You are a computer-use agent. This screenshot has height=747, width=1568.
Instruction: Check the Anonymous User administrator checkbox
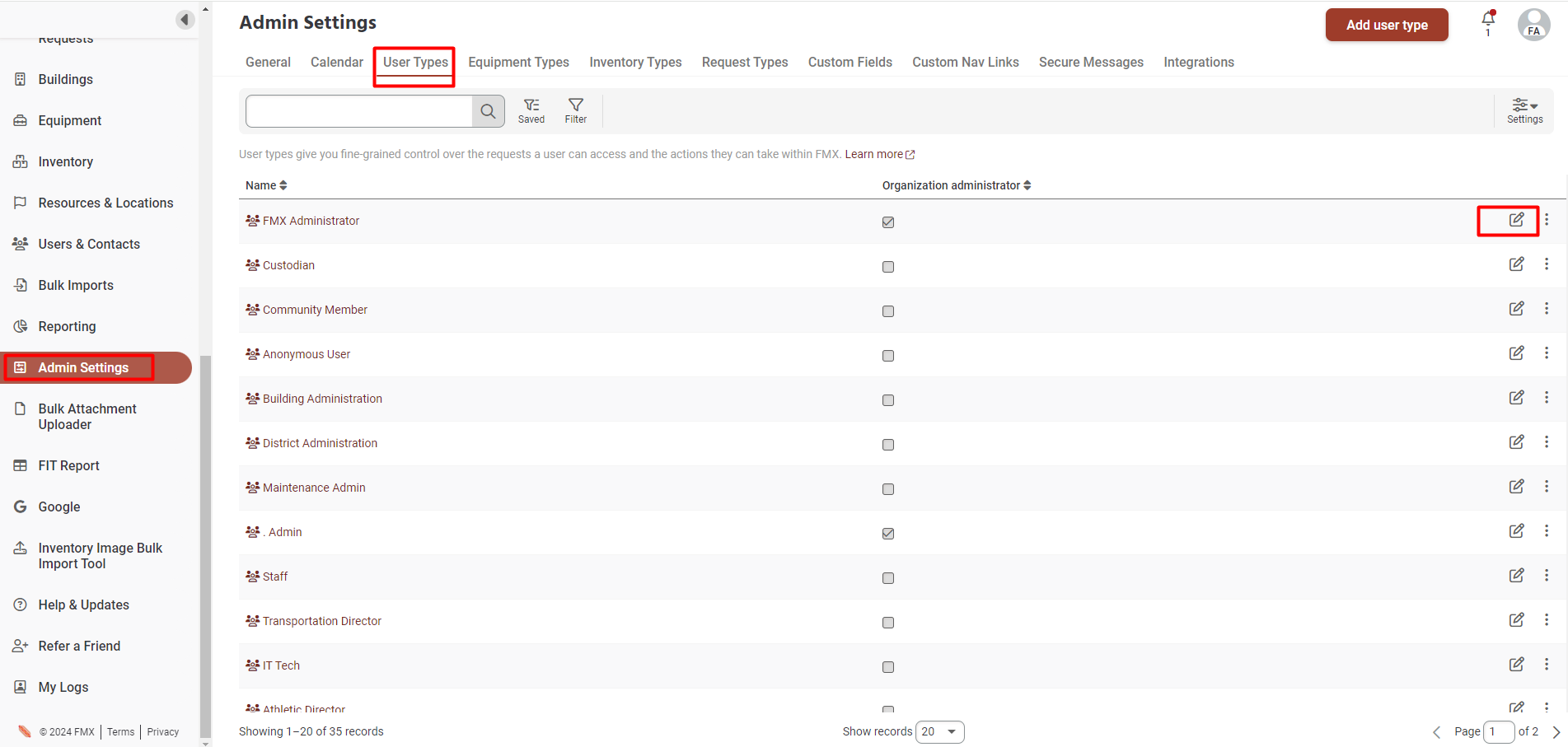click(888, 356)
